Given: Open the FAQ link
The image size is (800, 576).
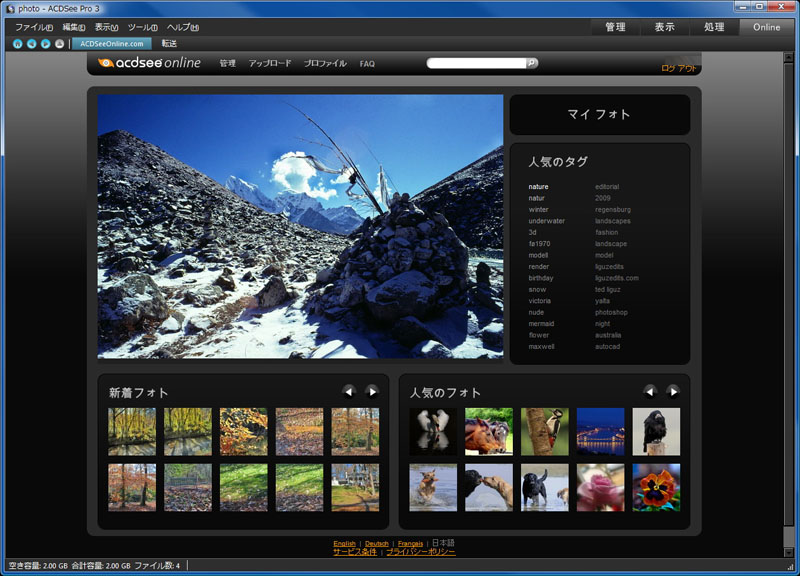Looking at the screenshot, I should click(367, 64).
